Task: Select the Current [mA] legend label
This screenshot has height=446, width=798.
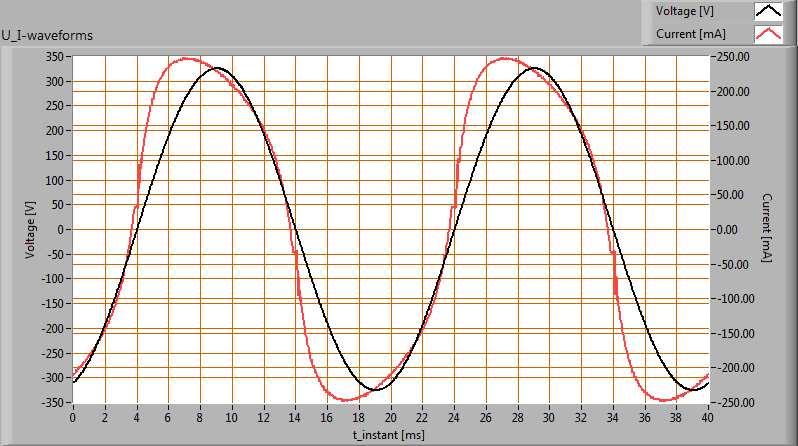Action: click(x=690, y=33)
